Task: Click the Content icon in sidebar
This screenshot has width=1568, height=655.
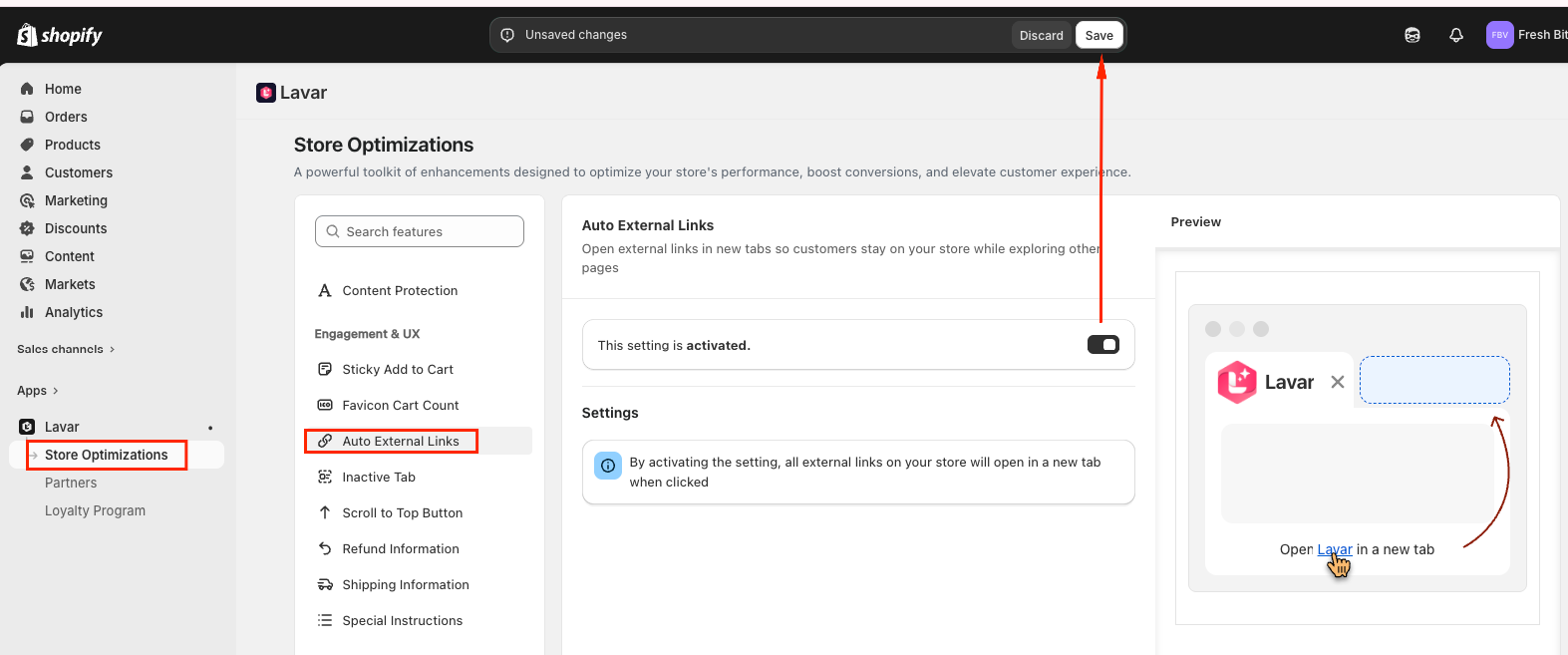Action: (x=27, y=256)
